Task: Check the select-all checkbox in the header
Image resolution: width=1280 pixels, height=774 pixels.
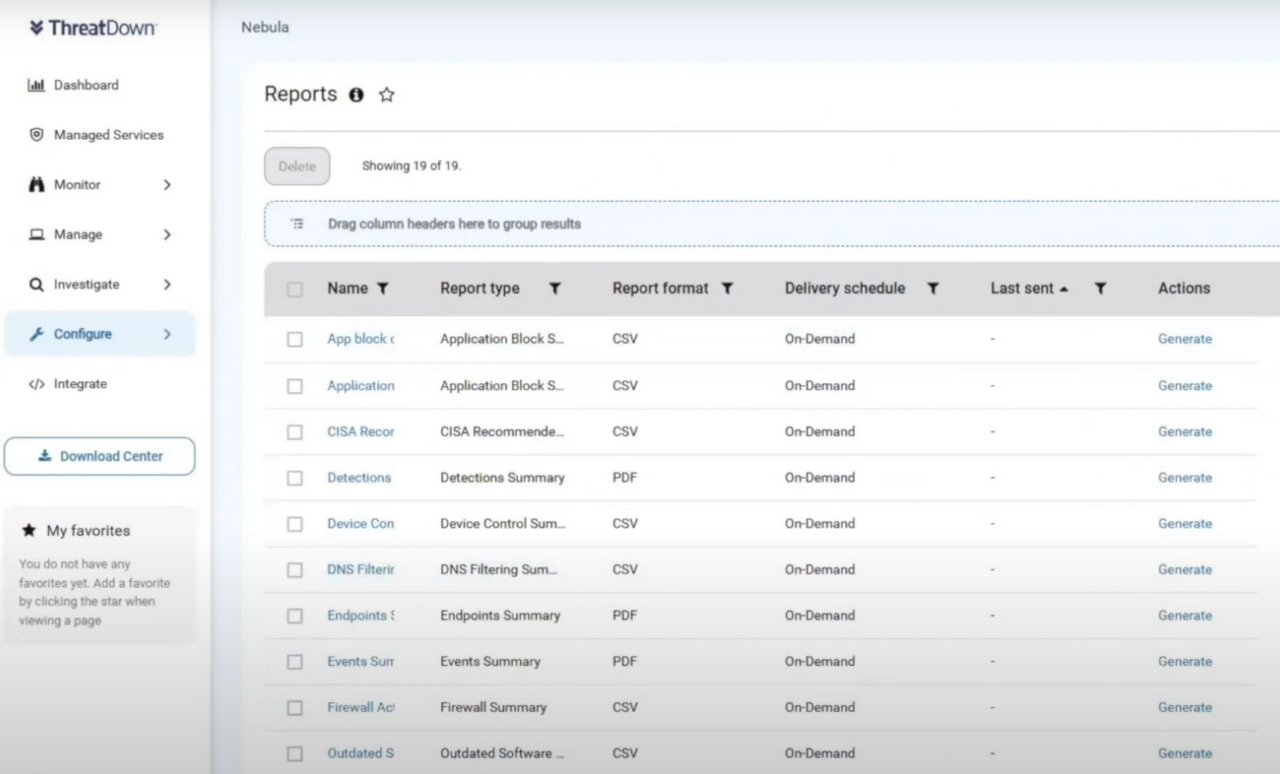Action: pyautogui.click(x=295, y=288)
